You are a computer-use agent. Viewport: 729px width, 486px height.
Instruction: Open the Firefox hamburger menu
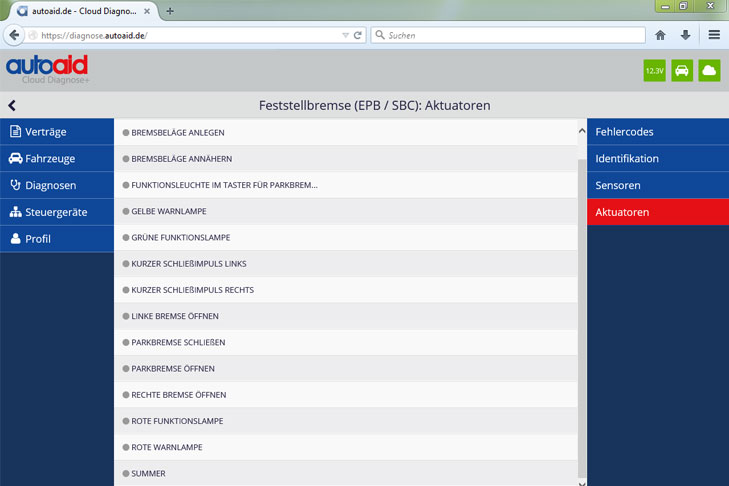pyautogui.click(x=714, y=35)
